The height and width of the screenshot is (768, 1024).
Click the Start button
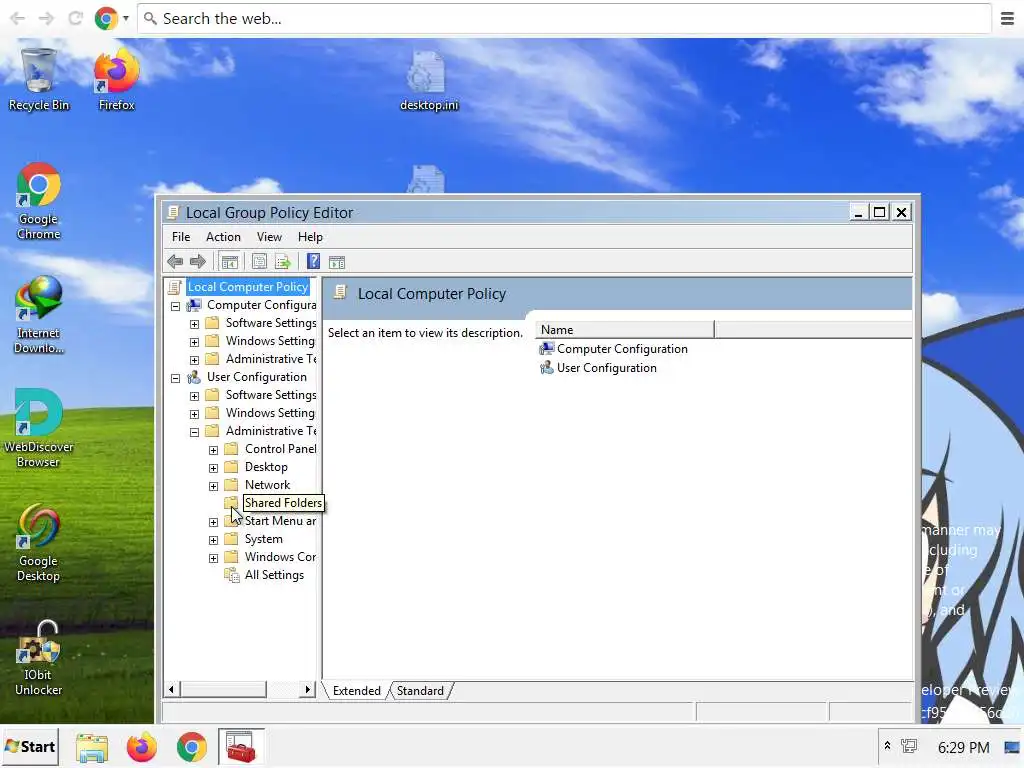tap(30, 747)
